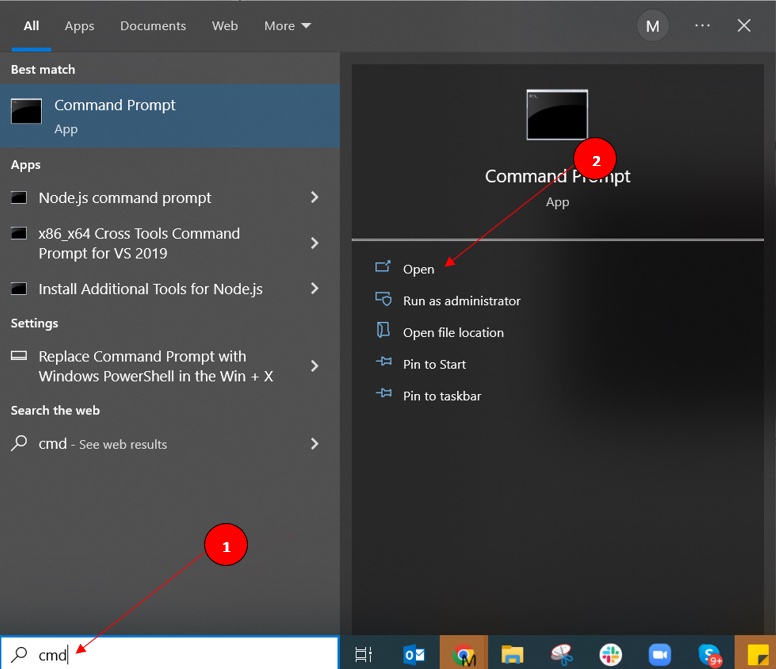
Task: Select x86_x64 Cross Tools Command Prompt result
Action: [148, 243]
